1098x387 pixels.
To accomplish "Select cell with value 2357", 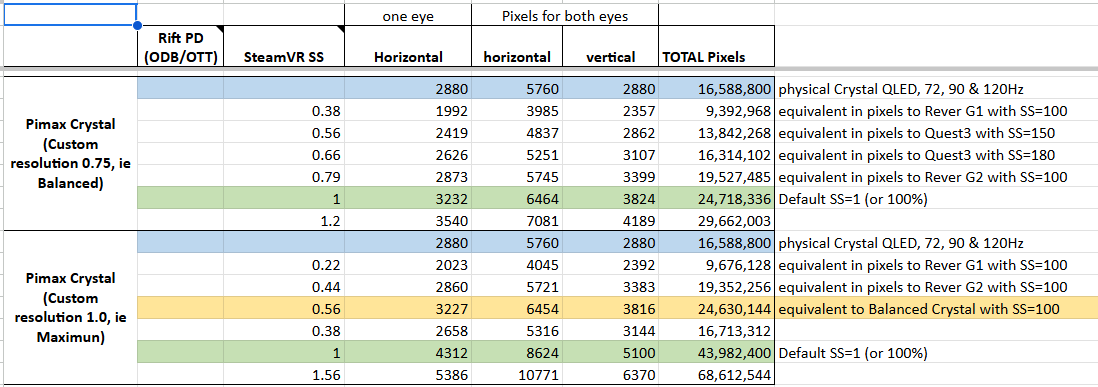I will click(x=611, y=111).
